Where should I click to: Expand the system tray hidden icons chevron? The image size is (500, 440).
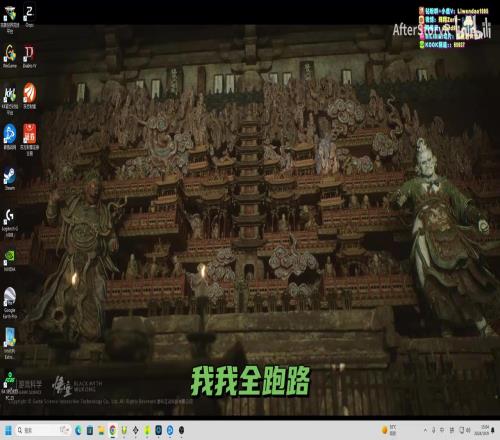click(x=425, y=430)
